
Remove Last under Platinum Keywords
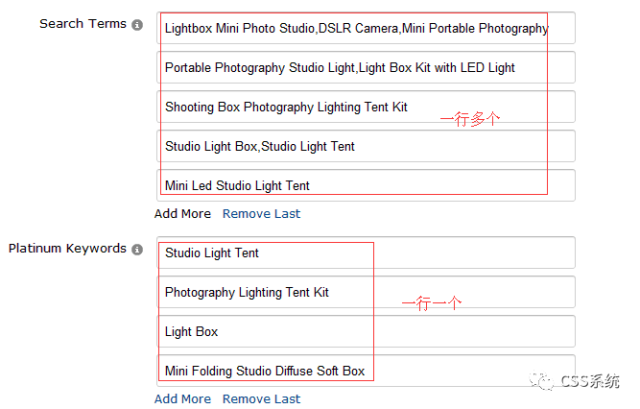[261, 398]
